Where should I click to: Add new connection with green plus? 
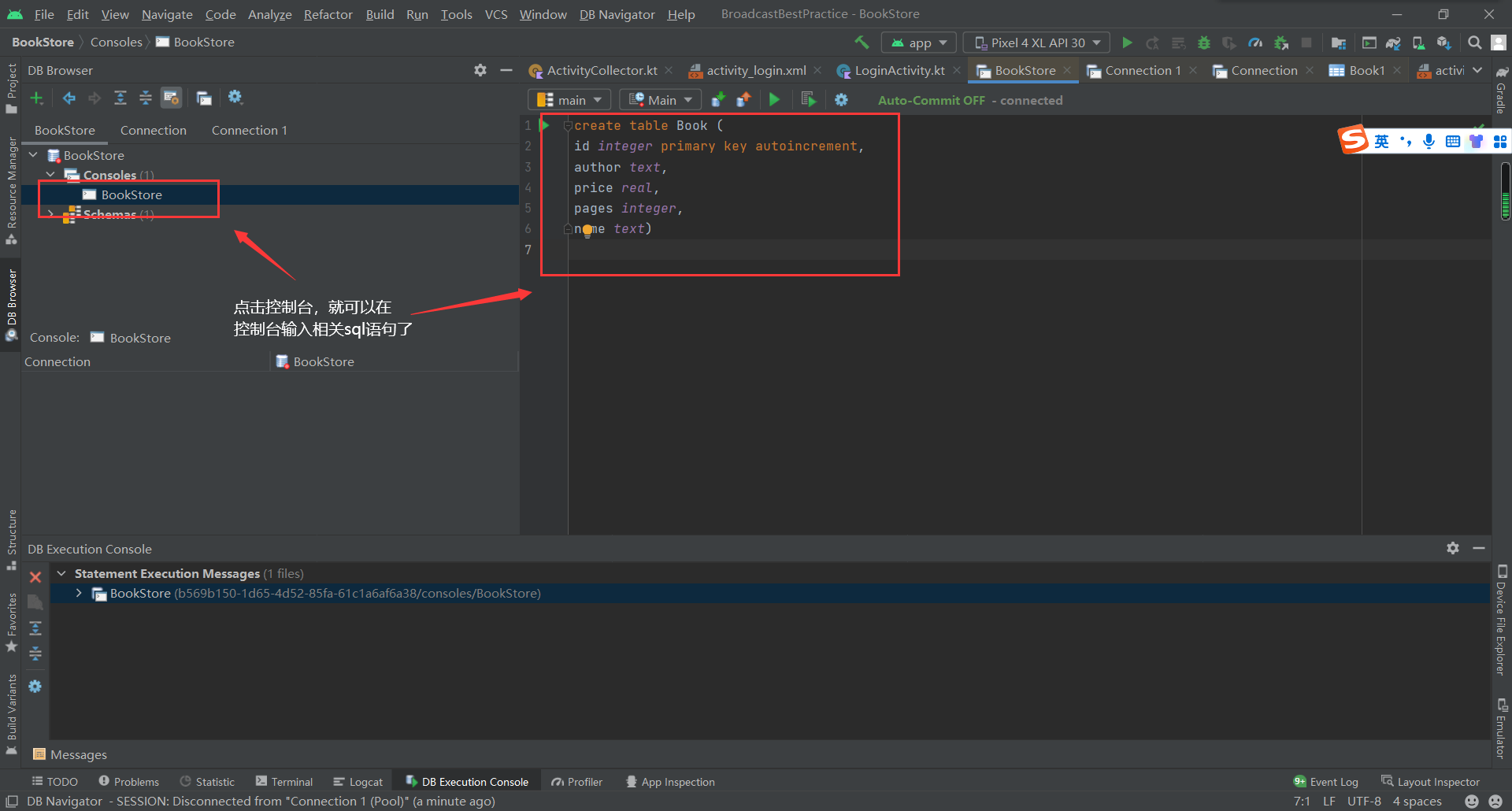[x=36, y=98]
